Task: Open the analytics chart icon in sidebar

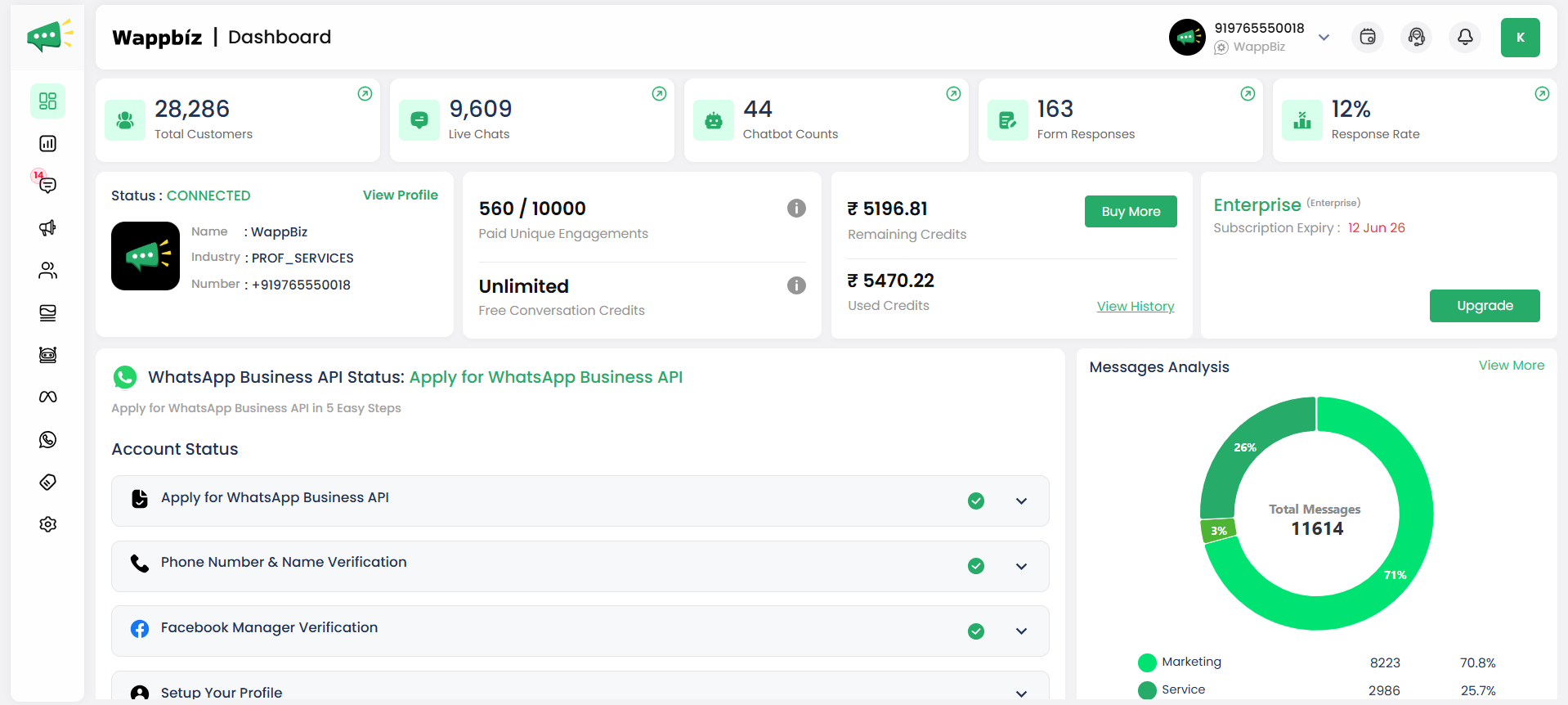Action: click(48, 144)
